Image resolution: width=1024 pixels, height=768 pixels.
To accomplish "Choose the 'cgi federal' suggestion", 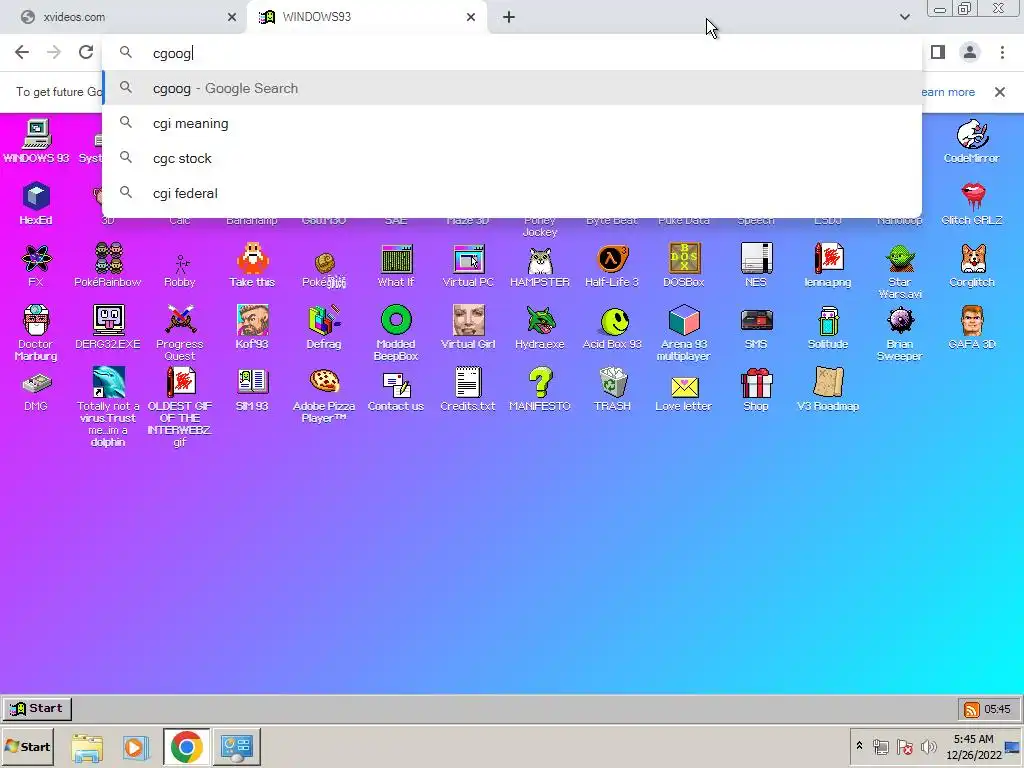I will coord(512,193).
